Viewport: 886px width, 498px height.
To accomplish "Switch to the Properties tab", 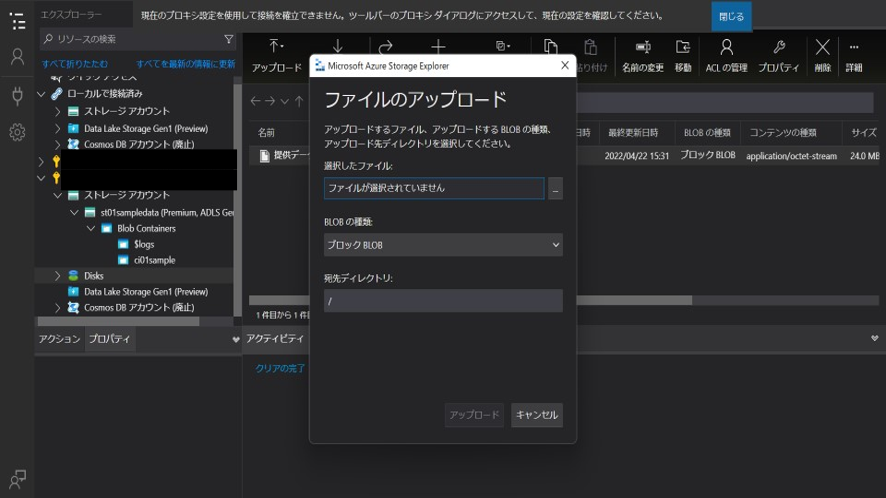I will (x=109, y=339).
